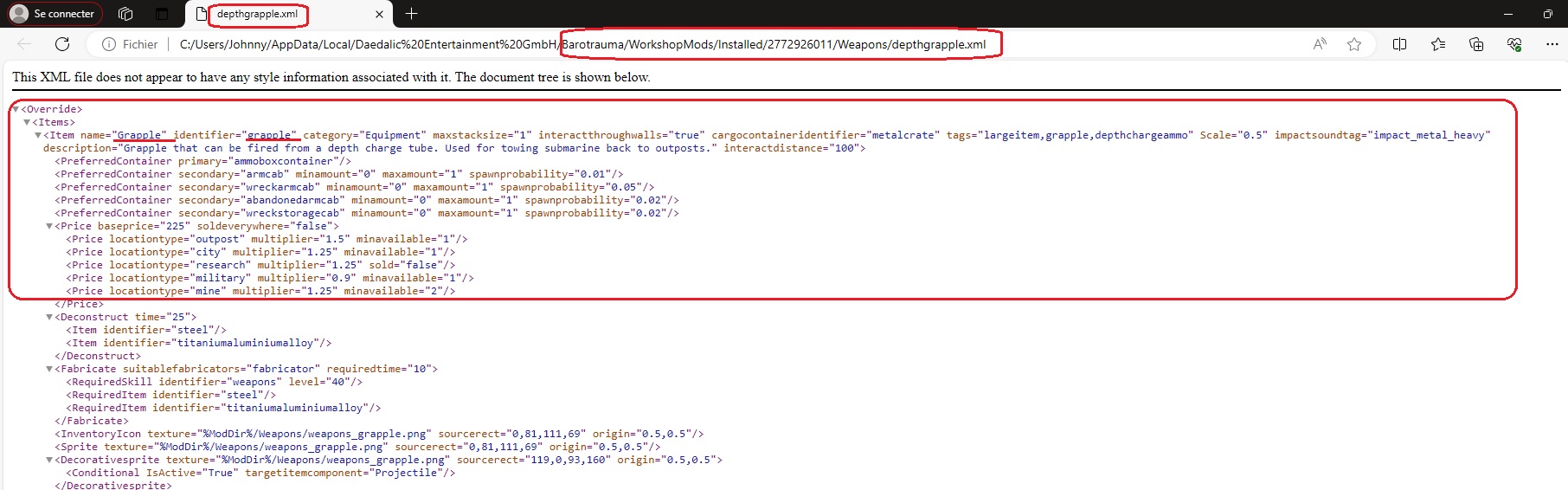Click the PreferredContainer secondary armcab line
Screen dimensions: 1568x490
click(x=339, y=174)
